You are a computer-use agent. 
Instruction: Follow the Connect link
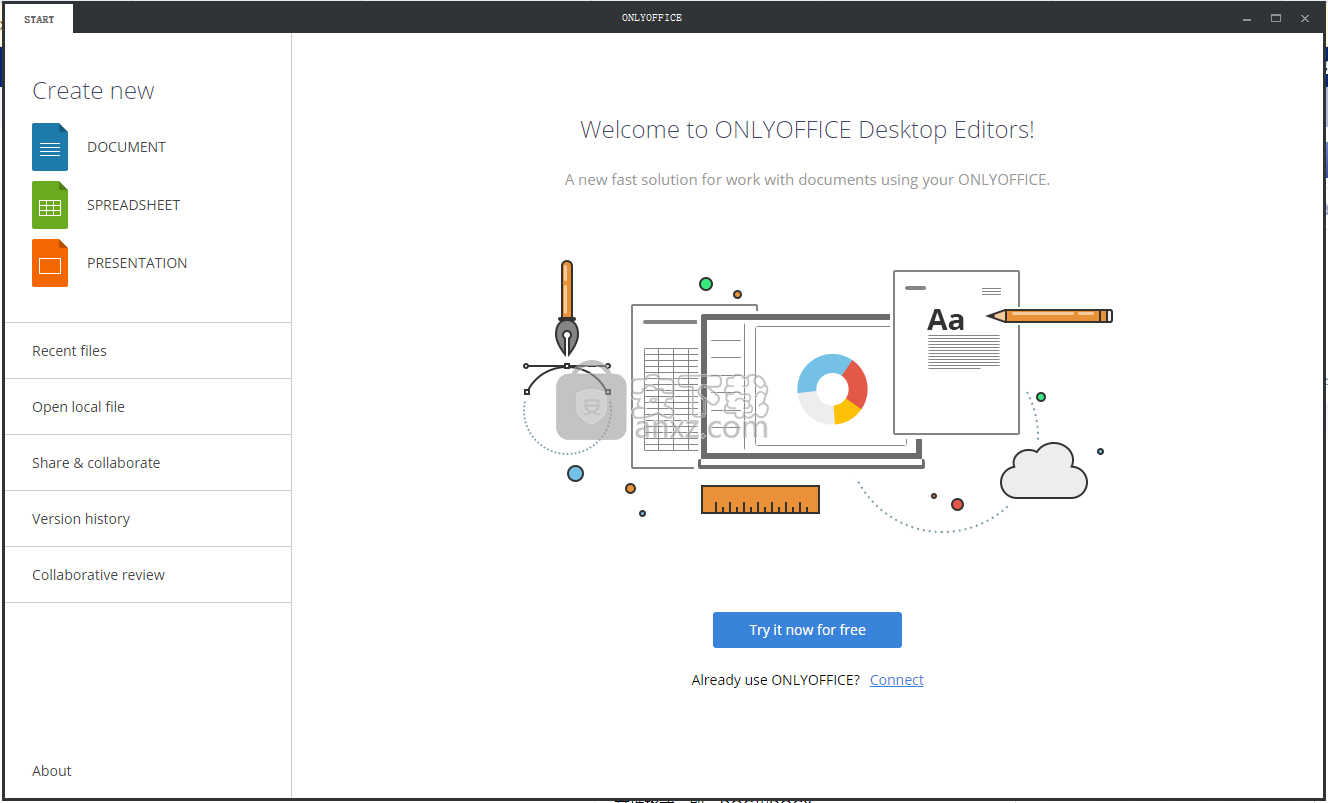(x=897, y=680)
